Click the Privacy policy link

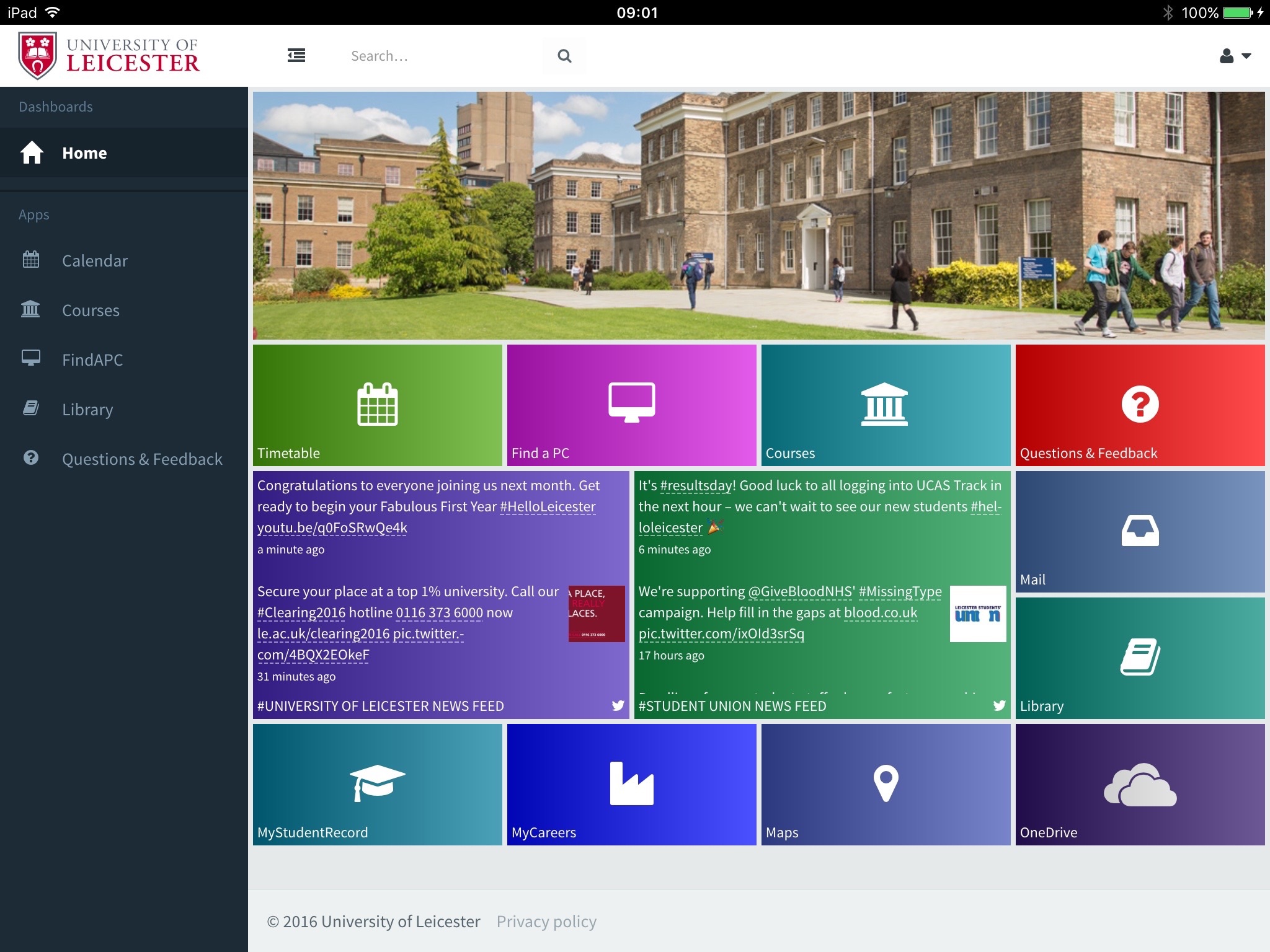pyautogui.click(x=546, y=922)
